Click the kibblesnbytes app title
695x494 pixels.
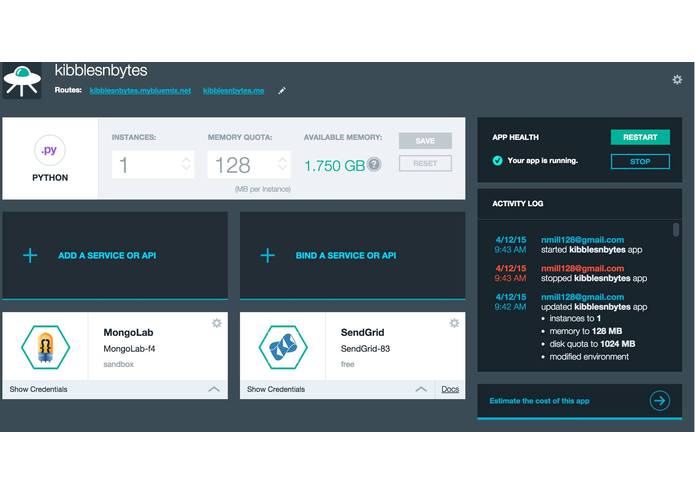(101, 70)
